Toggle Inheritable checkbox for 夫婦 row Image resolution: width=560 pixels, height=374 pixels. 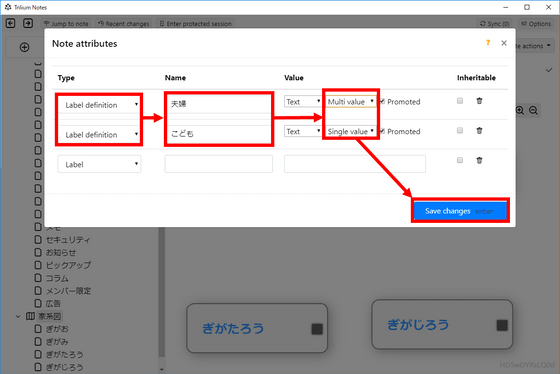click(460, 101)
